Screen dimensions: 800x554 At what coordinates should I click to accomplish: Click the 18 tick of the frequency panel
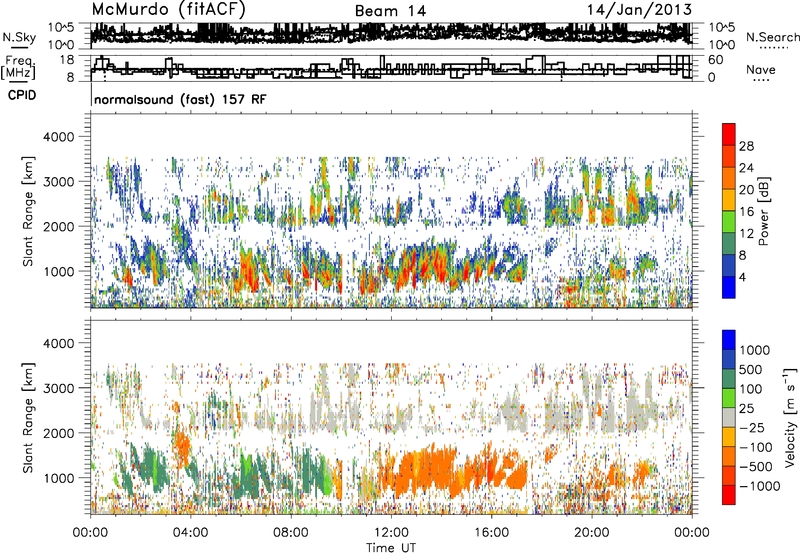[67, 60]
